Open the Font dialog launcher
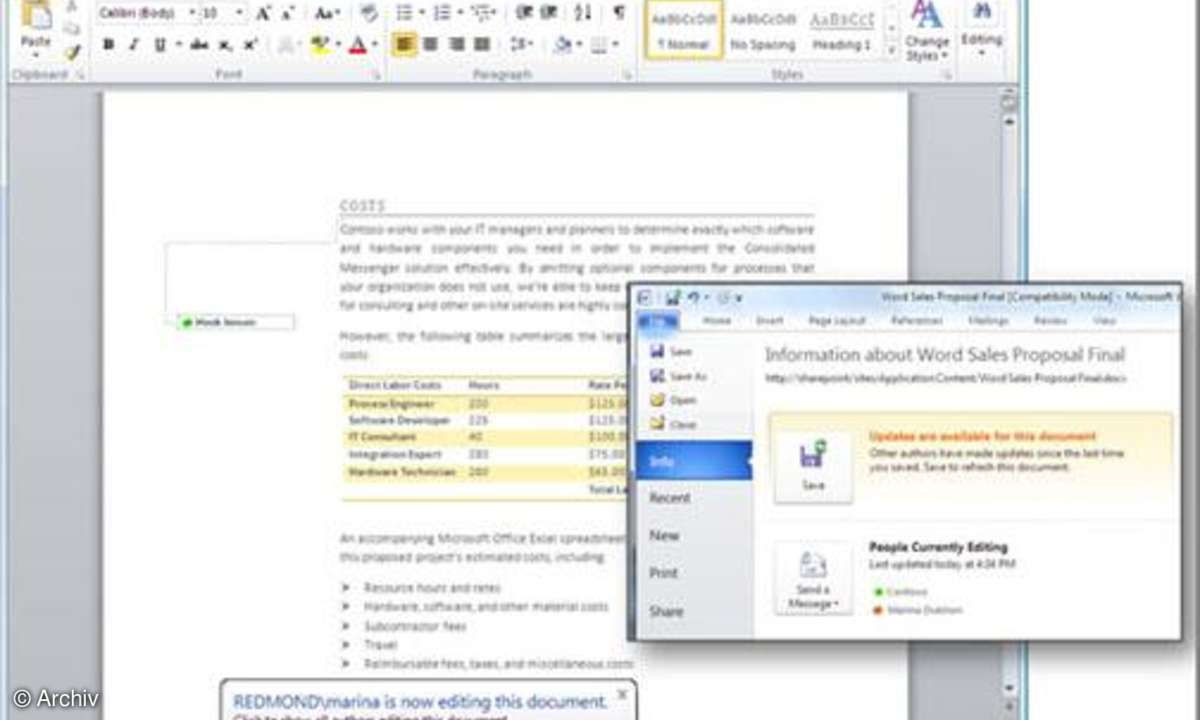Viewport: 1200px width, 720px height. (x=377, y=75)
